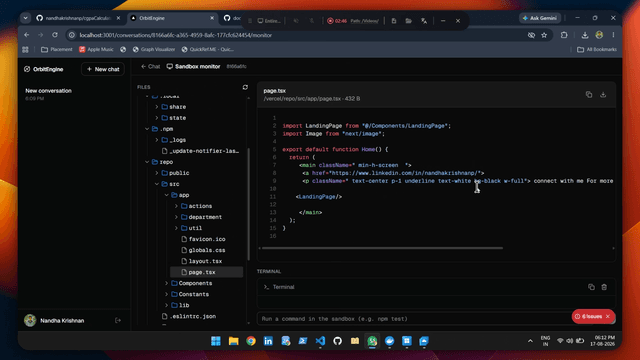Toggle the recorder's microphone
The width and height of the screenshot is (640, 360).
[x=311, y=21]
